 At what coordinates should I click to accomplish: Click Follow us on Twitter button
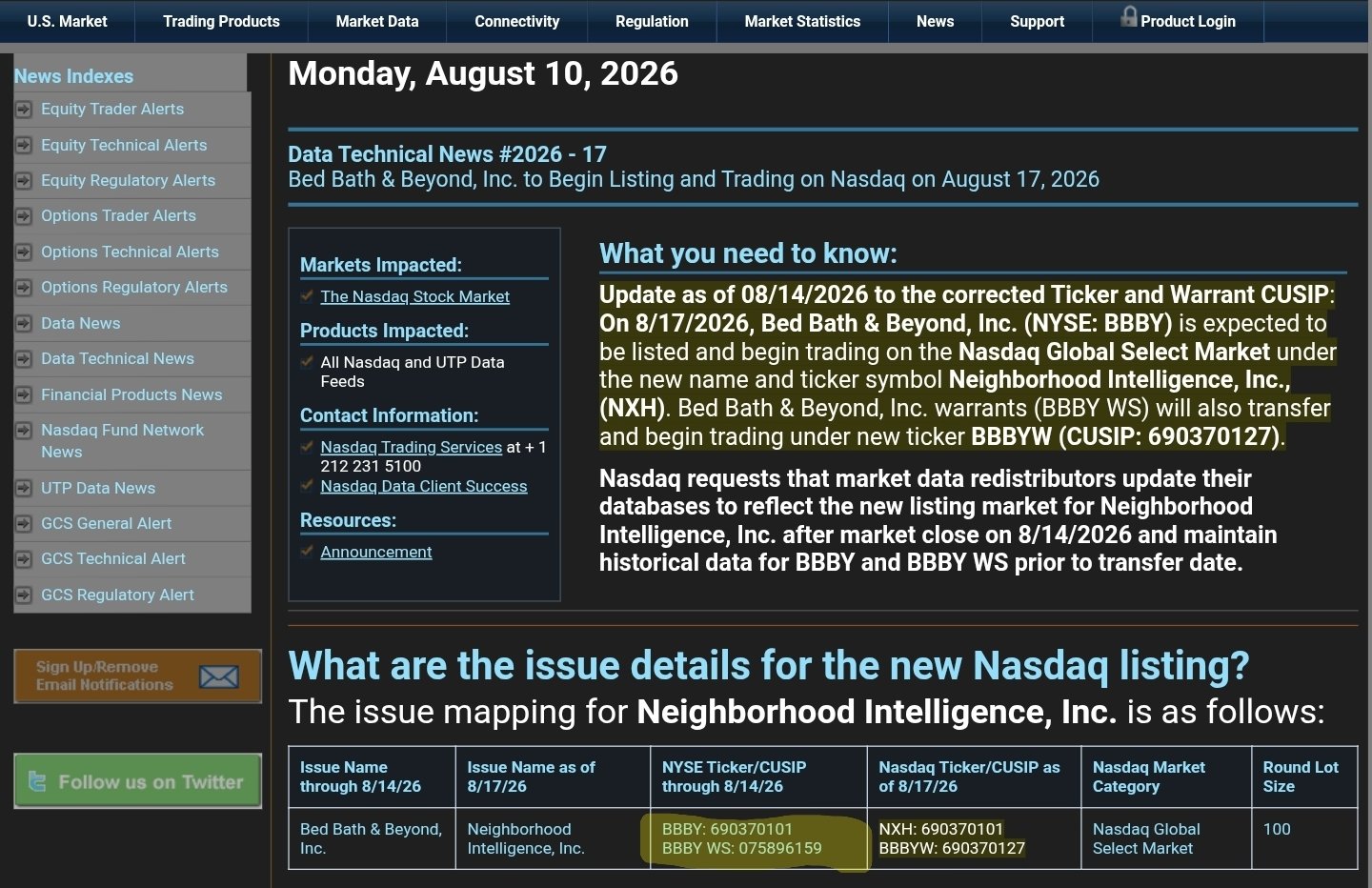137,781
